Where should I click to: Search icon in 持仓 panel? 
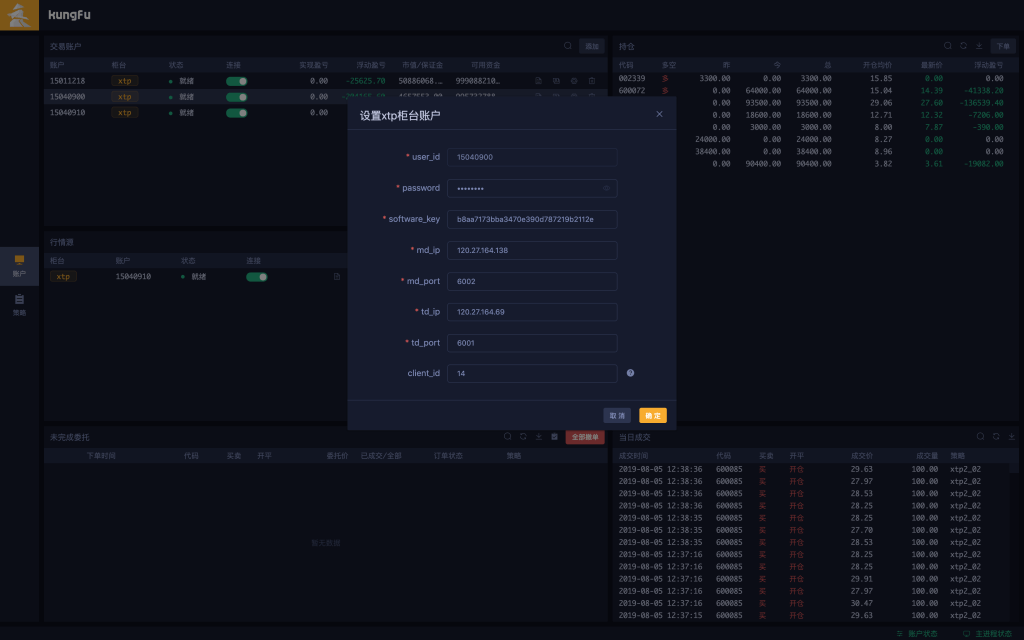tap(948, 46)
